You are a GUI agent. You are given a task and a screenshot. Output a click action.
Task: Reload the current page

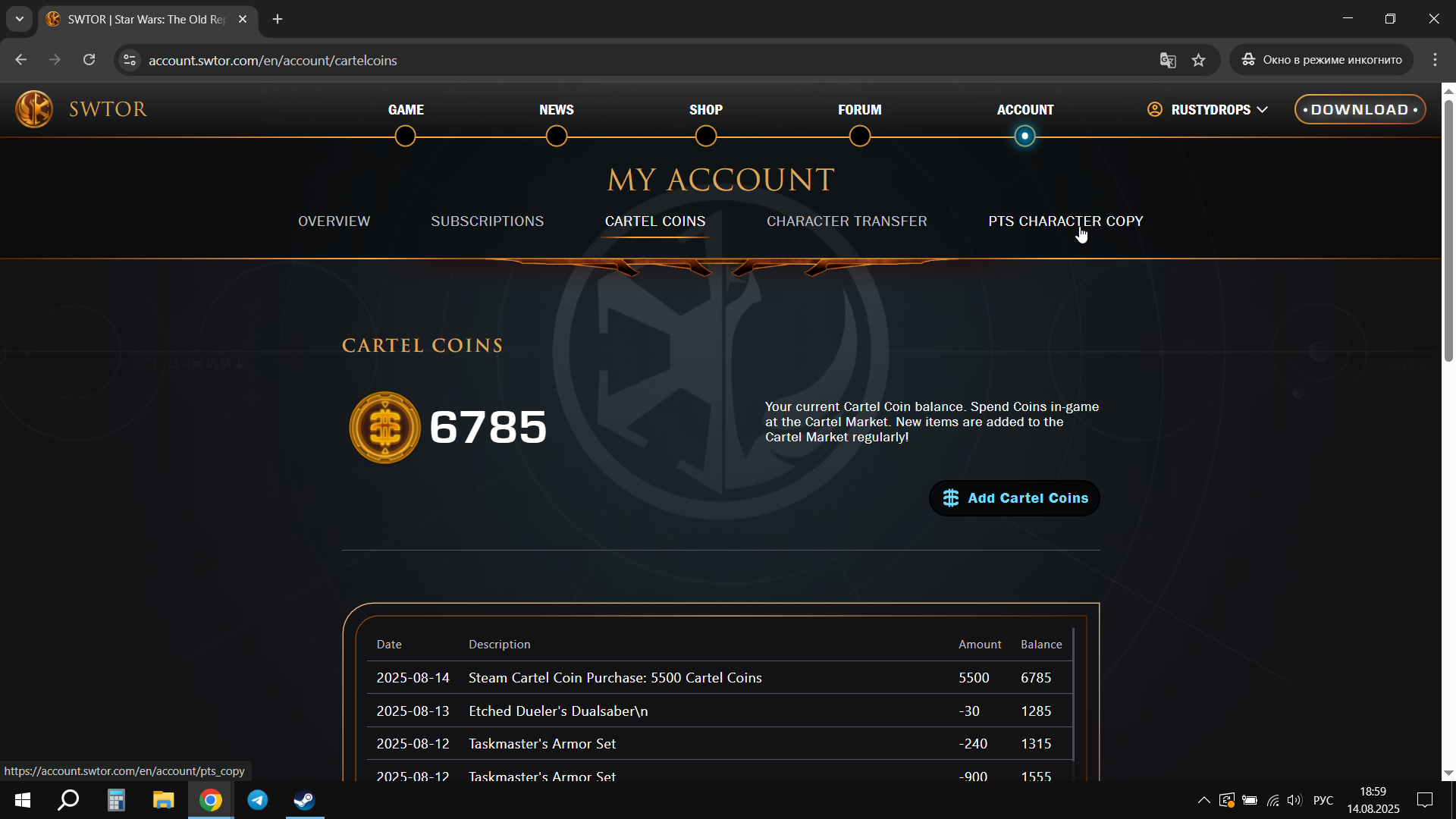point(89,60)
